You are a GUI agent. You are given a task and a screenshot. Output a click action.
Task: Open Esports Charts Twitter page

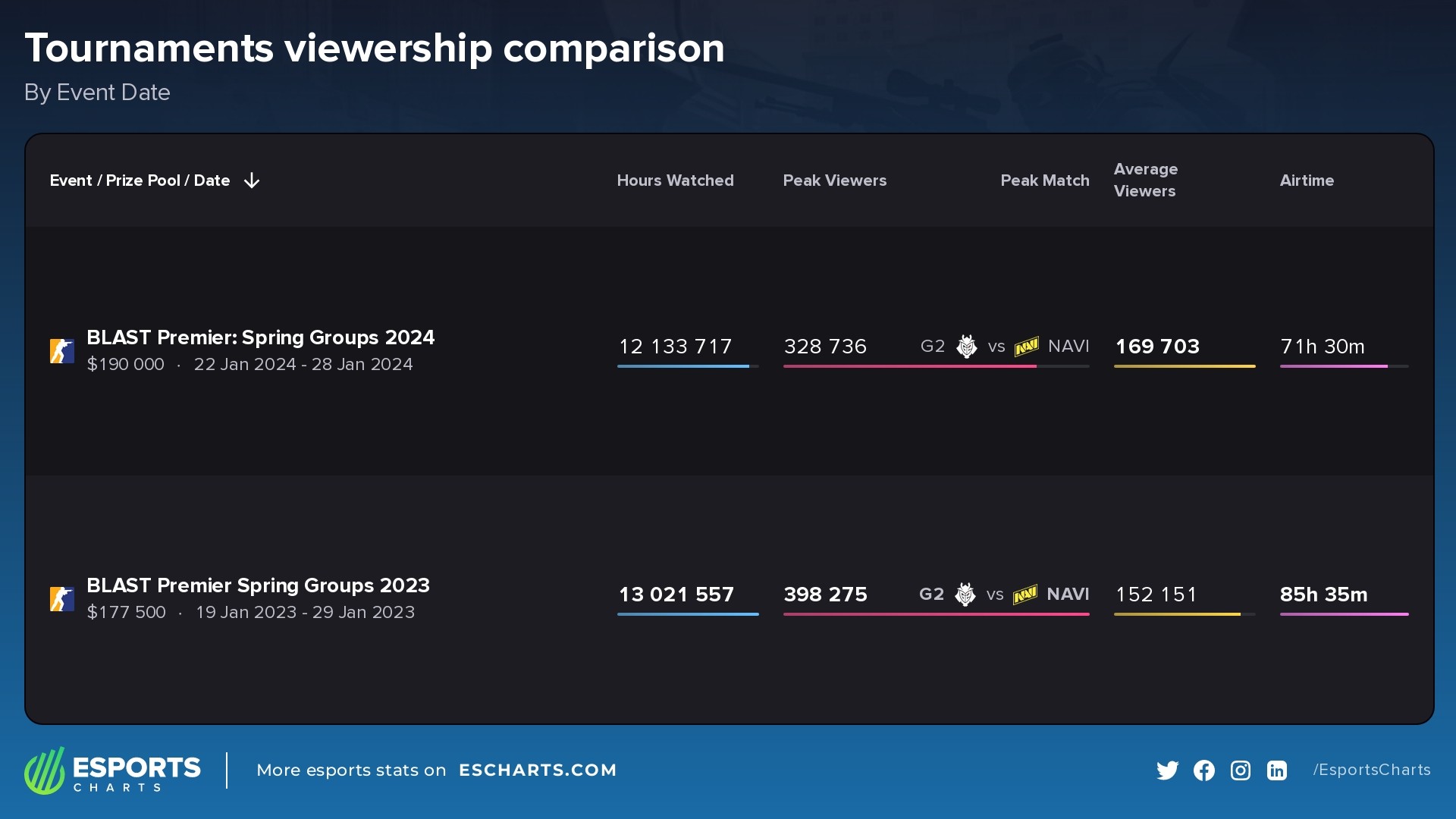click(1168, 770)
